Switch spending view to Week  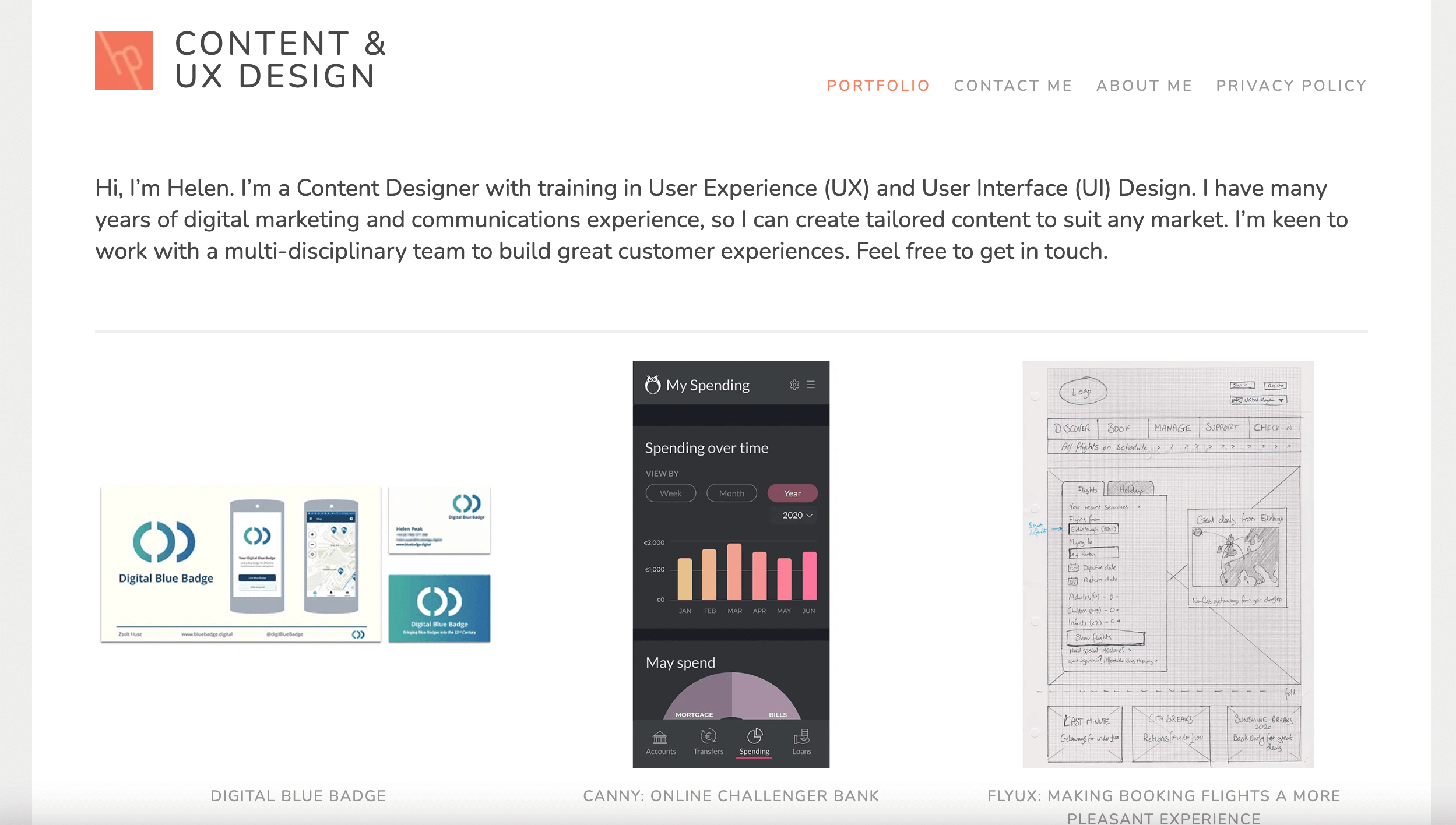pos(670,493)
